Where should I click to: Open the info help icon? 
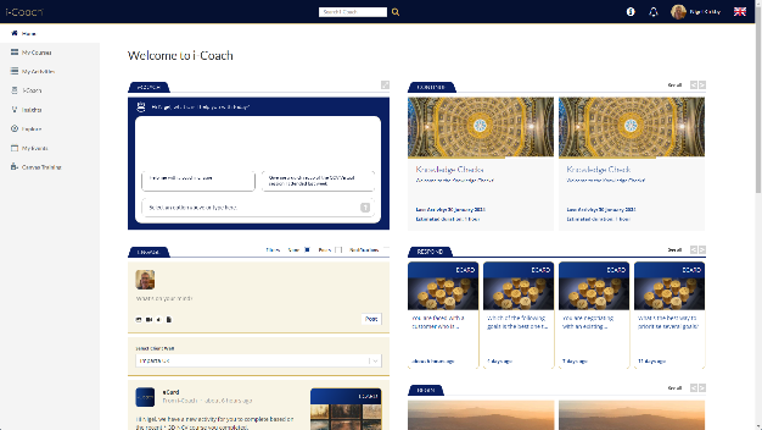630,12
